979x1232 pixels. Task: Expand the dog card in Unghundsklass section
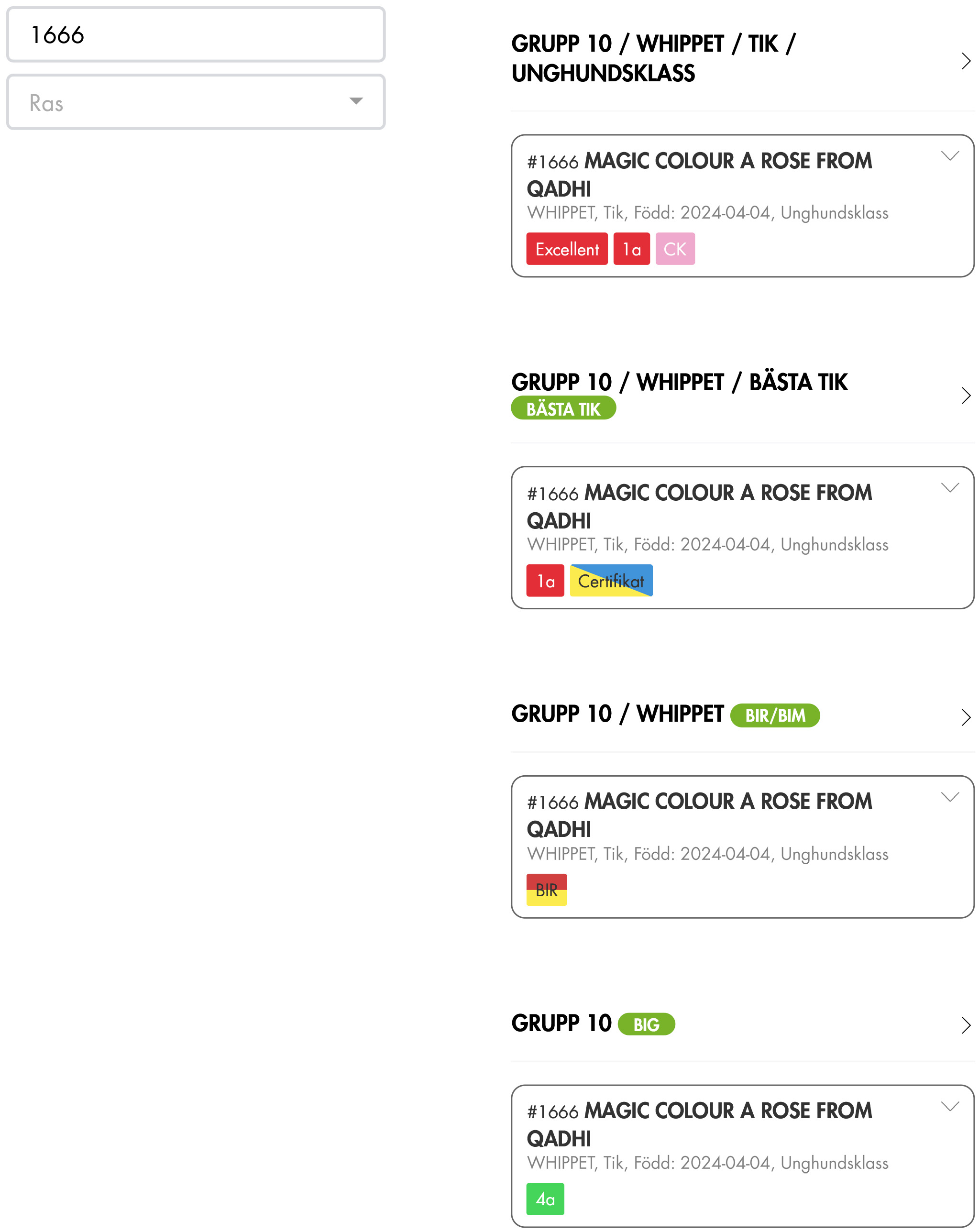949,156
